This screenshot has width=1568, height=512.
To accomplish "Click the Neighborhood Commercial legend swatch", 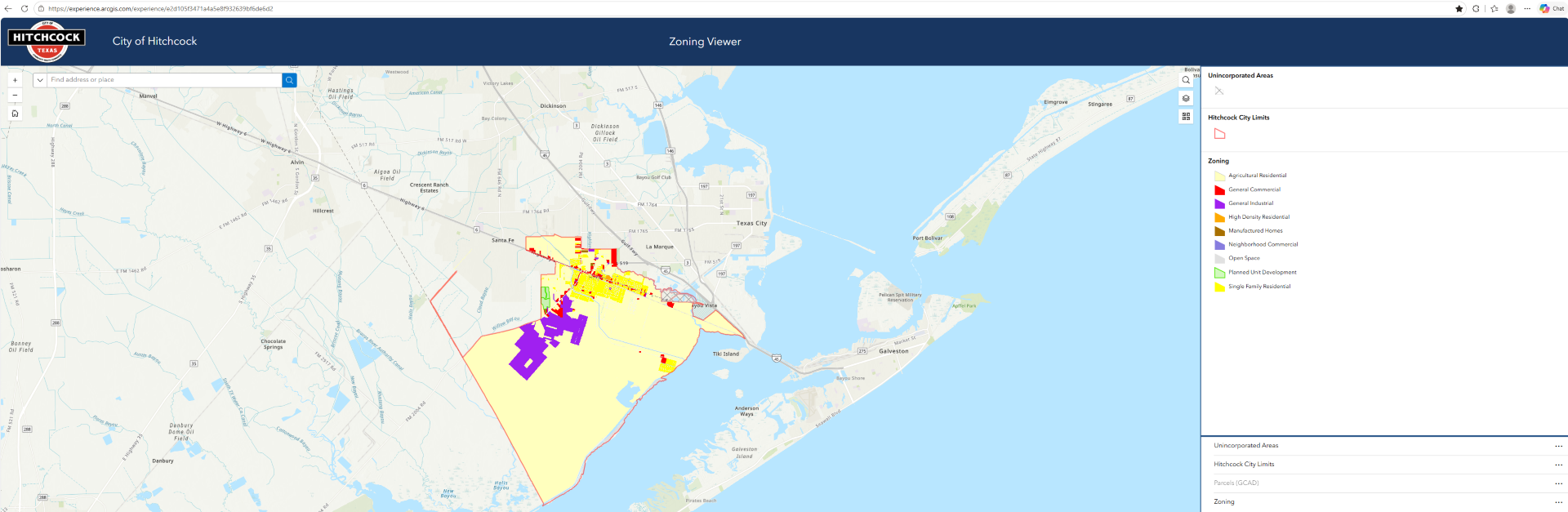I will click(1219, 244).
